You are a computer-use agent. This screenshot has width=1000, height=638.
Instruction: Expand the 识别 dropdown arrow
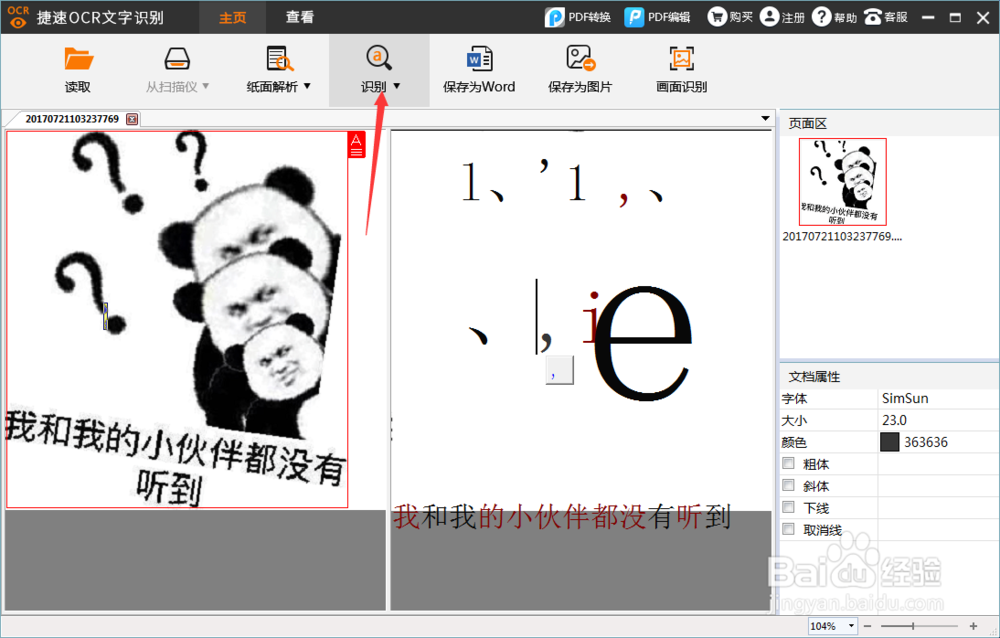click(396, 87)
